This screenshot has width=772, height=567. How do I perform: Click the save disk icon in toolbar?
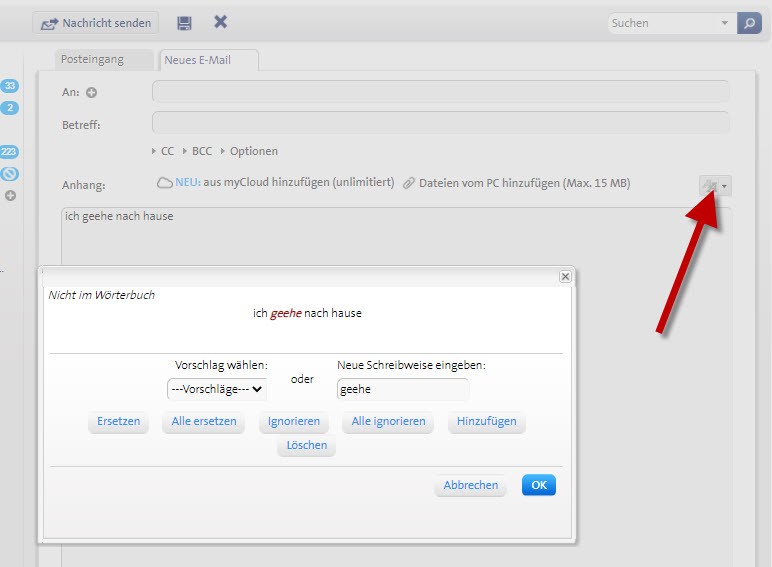tap(184, 22)
